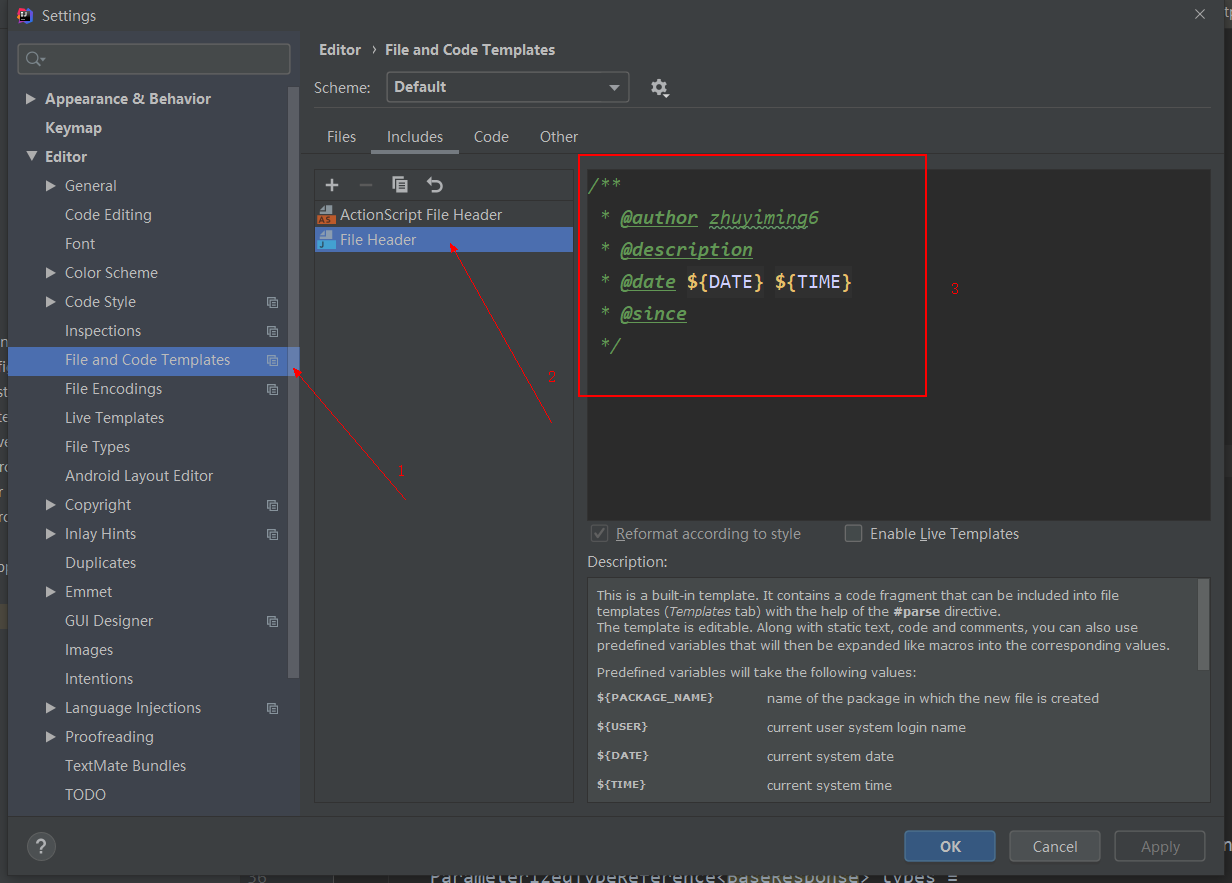
Task: Click the File Header file icon
Action: 326,240
